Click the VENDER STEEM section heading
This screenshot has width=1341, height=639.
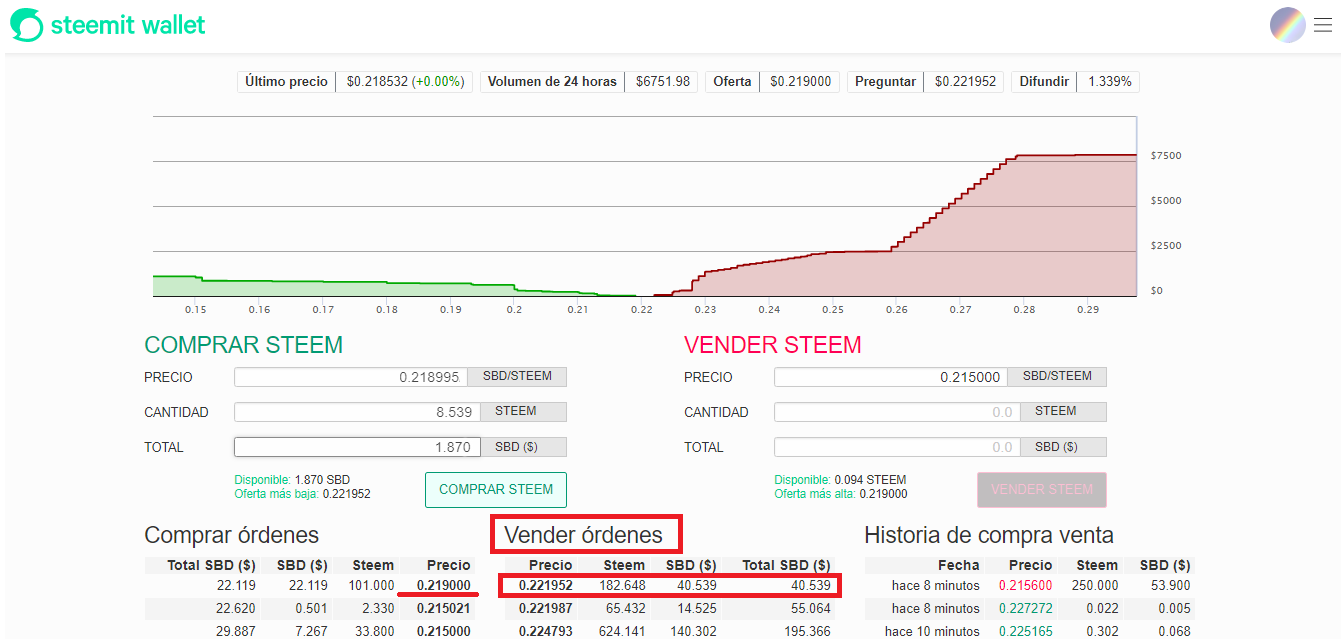772,345
